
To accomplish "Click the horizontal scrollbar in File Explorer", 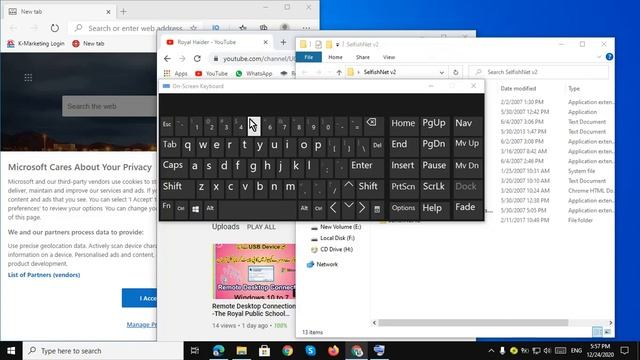I will pos(473,322).
